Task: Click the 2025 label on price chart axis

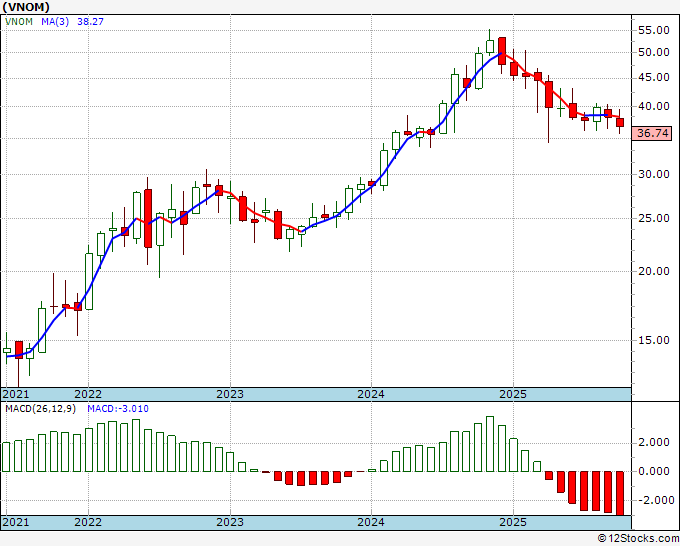Action: point(513,394)
